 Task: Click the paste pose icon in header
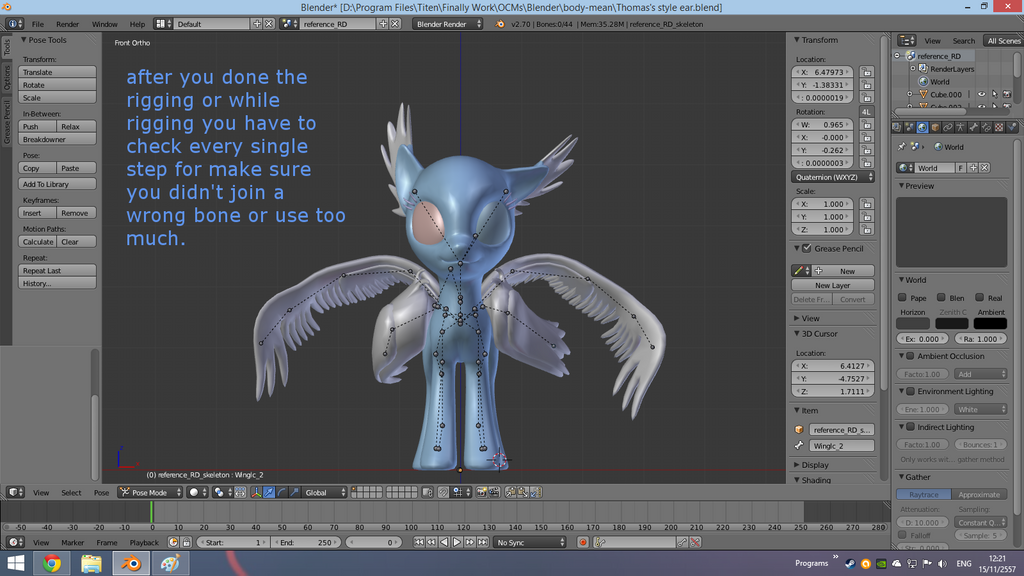522,492
